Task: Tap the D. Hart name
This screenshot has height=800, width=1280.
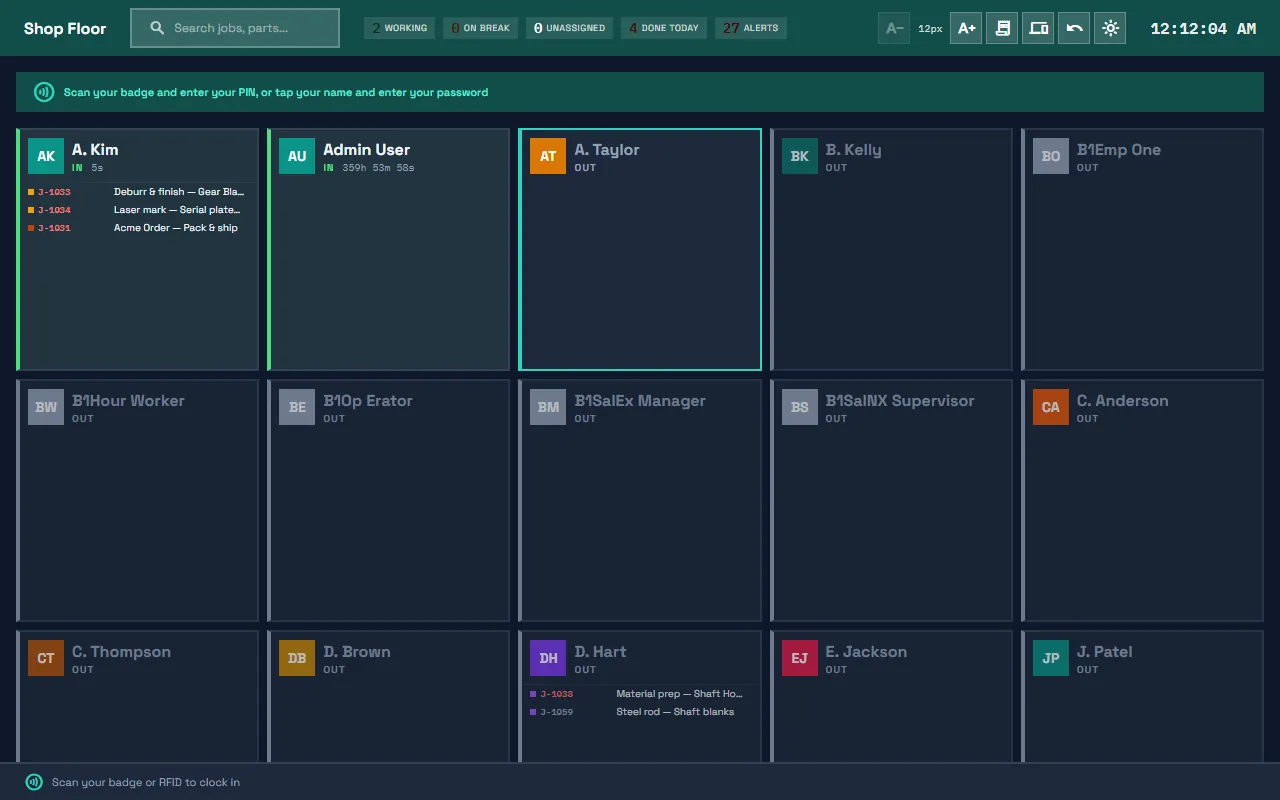Action: pyautogui.click(x=600, y=652)
